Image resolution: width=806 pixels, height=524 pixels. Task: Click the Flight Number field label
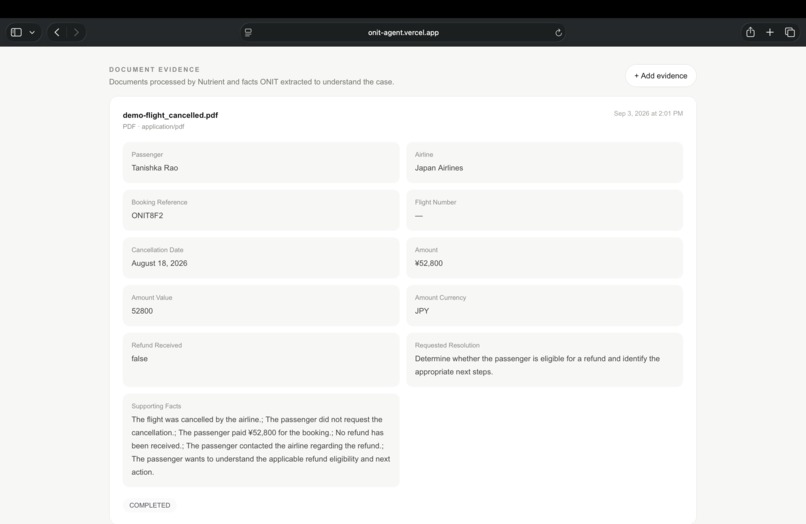point(435,202)
